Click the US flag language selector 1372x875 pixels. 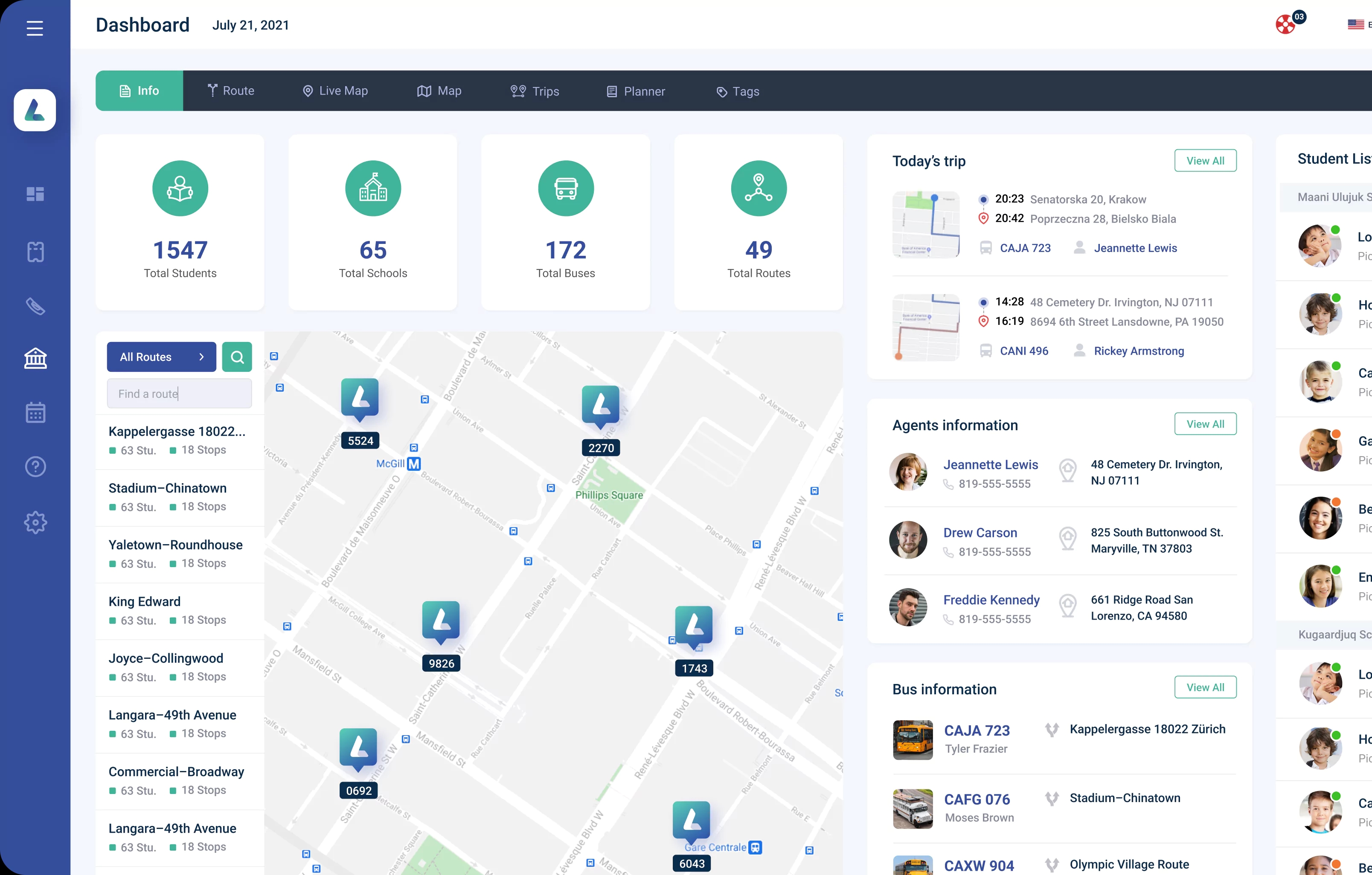point(1355,24)
